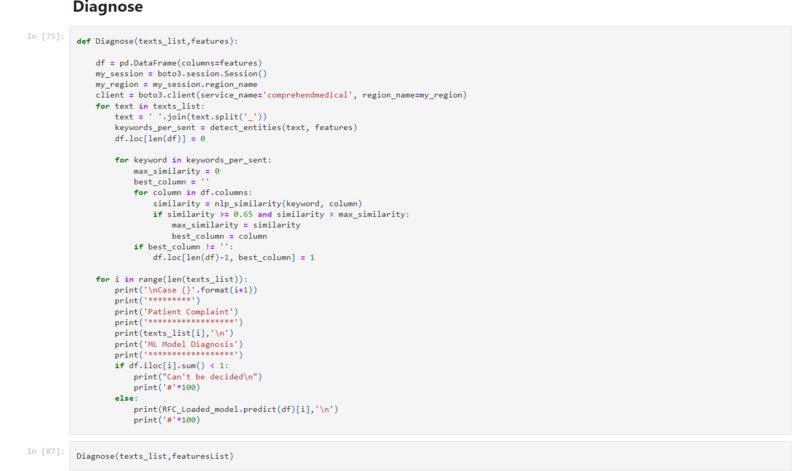Click the best_column = column line
Screen dimensions: 806x471
219,237
